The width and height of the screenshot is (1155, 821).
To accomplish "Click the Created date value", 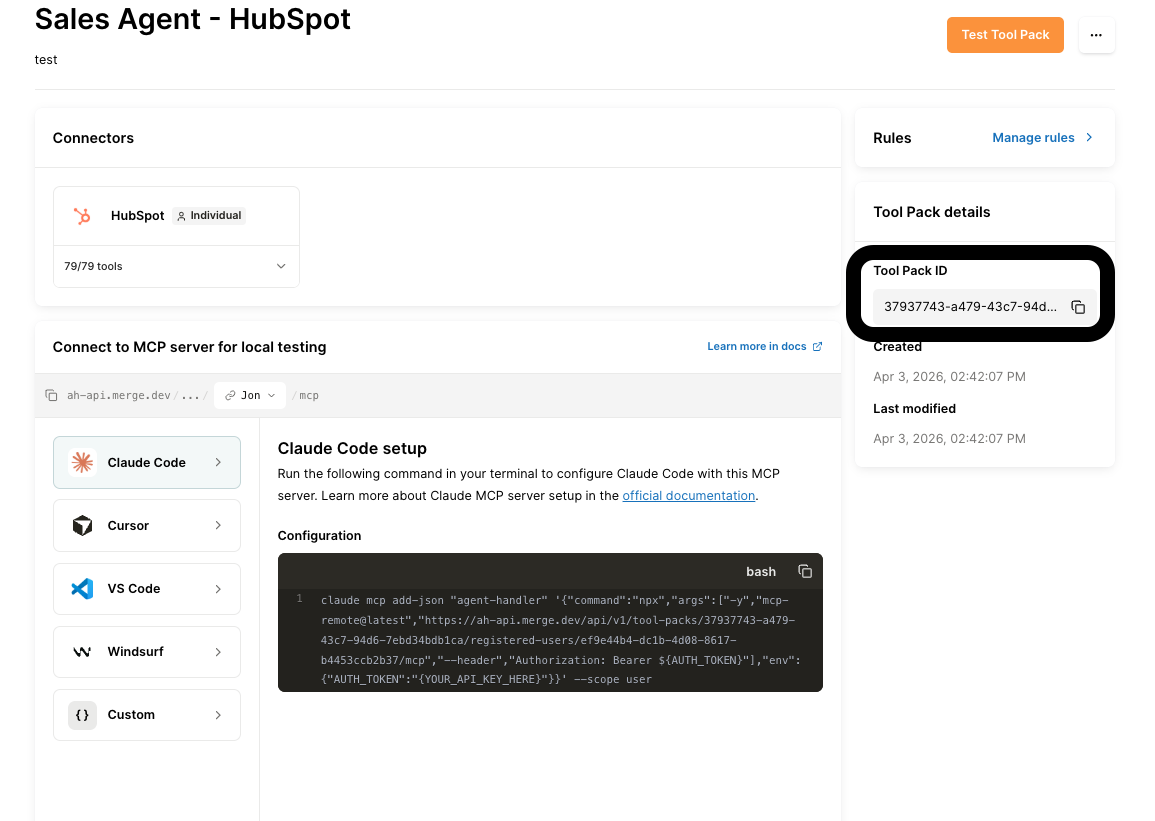I will tap(949, 377).
